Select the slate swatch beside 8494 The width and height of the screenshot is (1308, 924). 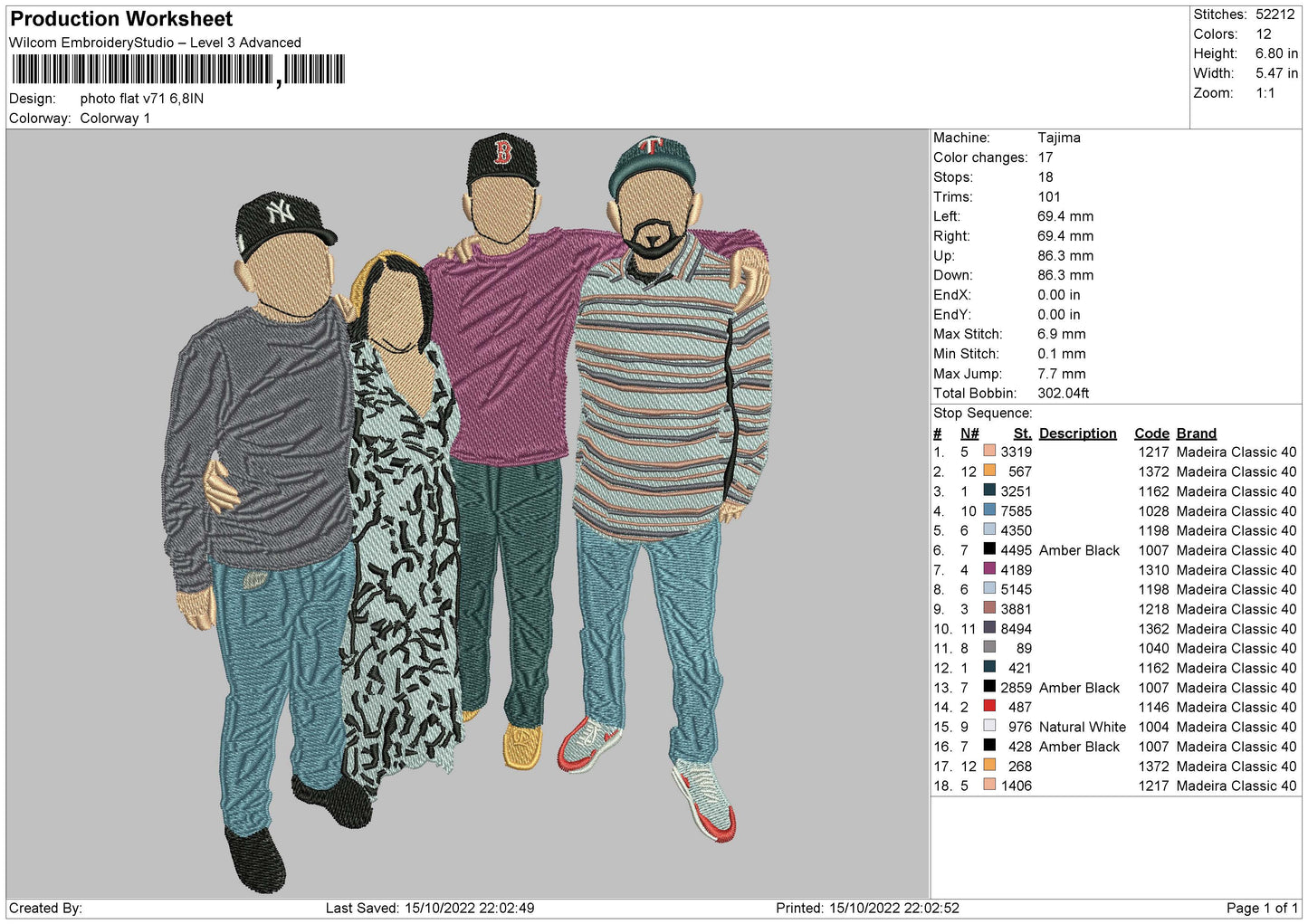(x=989, y=628)
